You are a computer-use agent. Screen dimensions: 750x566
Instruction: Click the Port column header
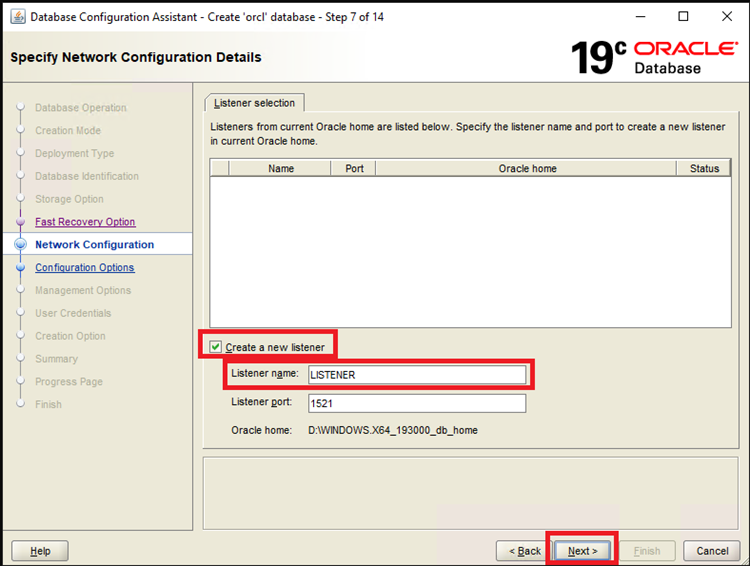(354, 168)
